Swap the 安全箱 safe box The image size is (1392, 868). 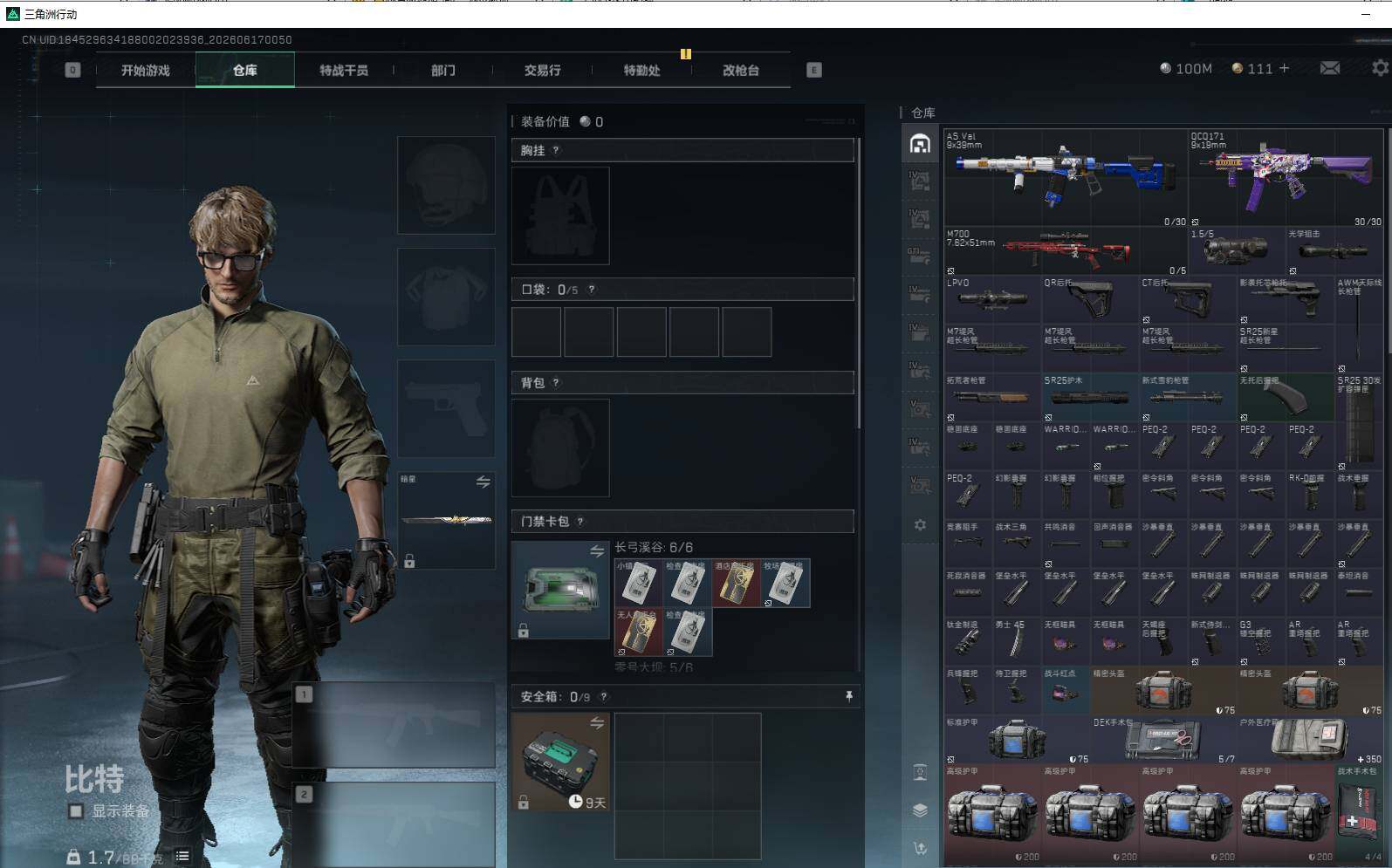597,722
